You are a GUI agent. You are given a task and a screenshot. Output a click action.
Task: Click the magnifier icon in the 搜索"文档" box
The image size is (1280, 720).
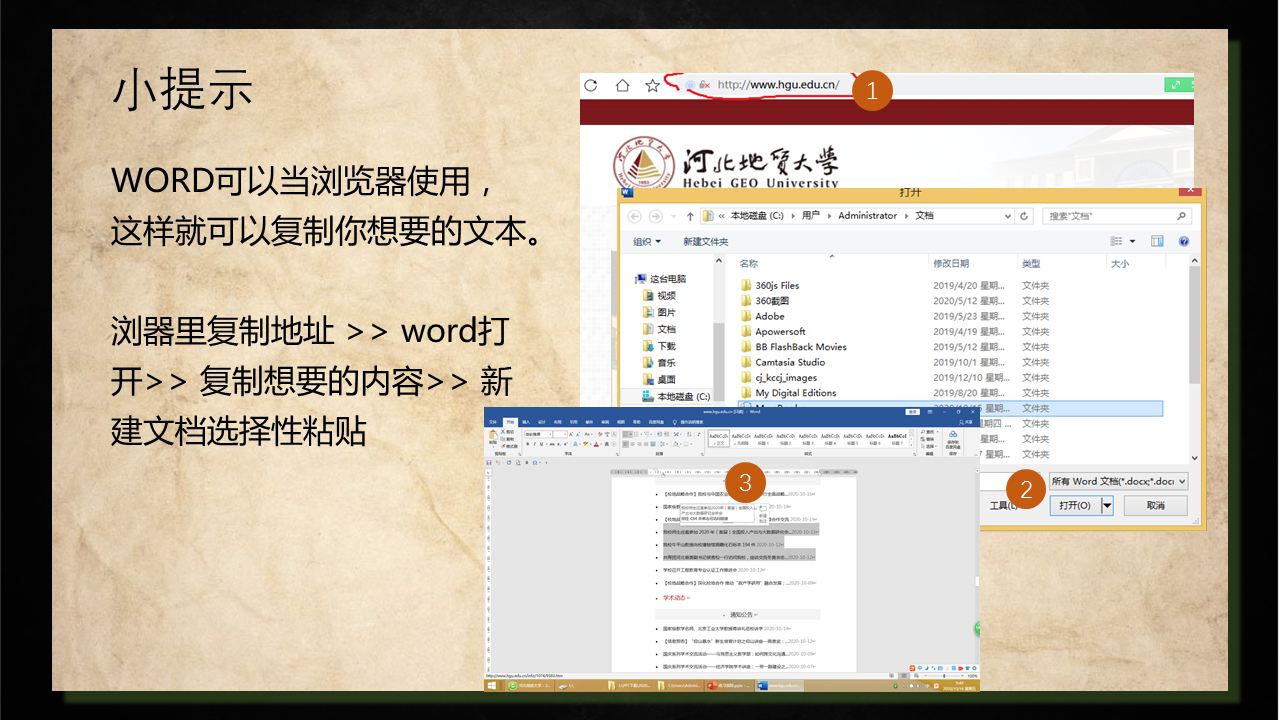click(x=1182, y=216)
